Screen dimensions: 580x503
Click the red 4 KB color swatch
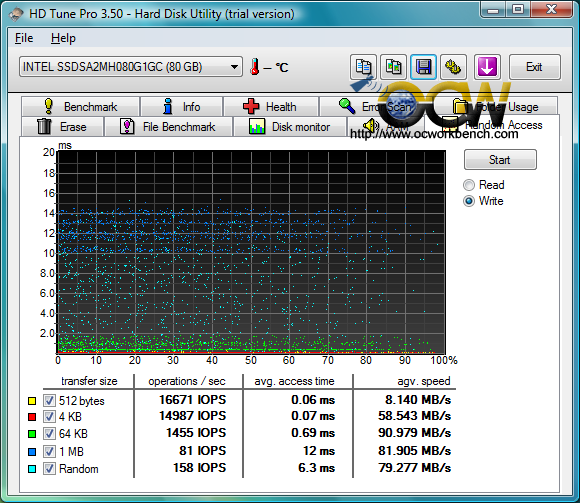32,417
